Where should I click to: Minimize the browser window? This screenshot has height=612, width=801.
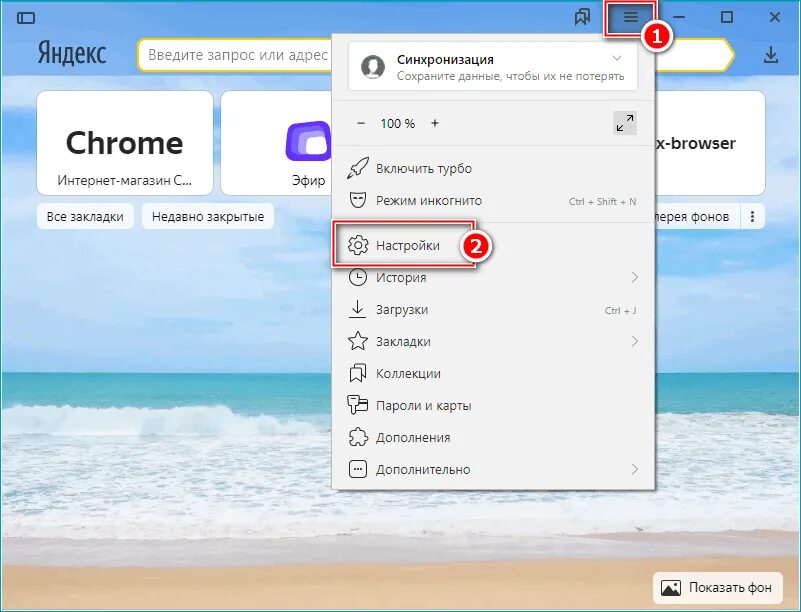679,17
